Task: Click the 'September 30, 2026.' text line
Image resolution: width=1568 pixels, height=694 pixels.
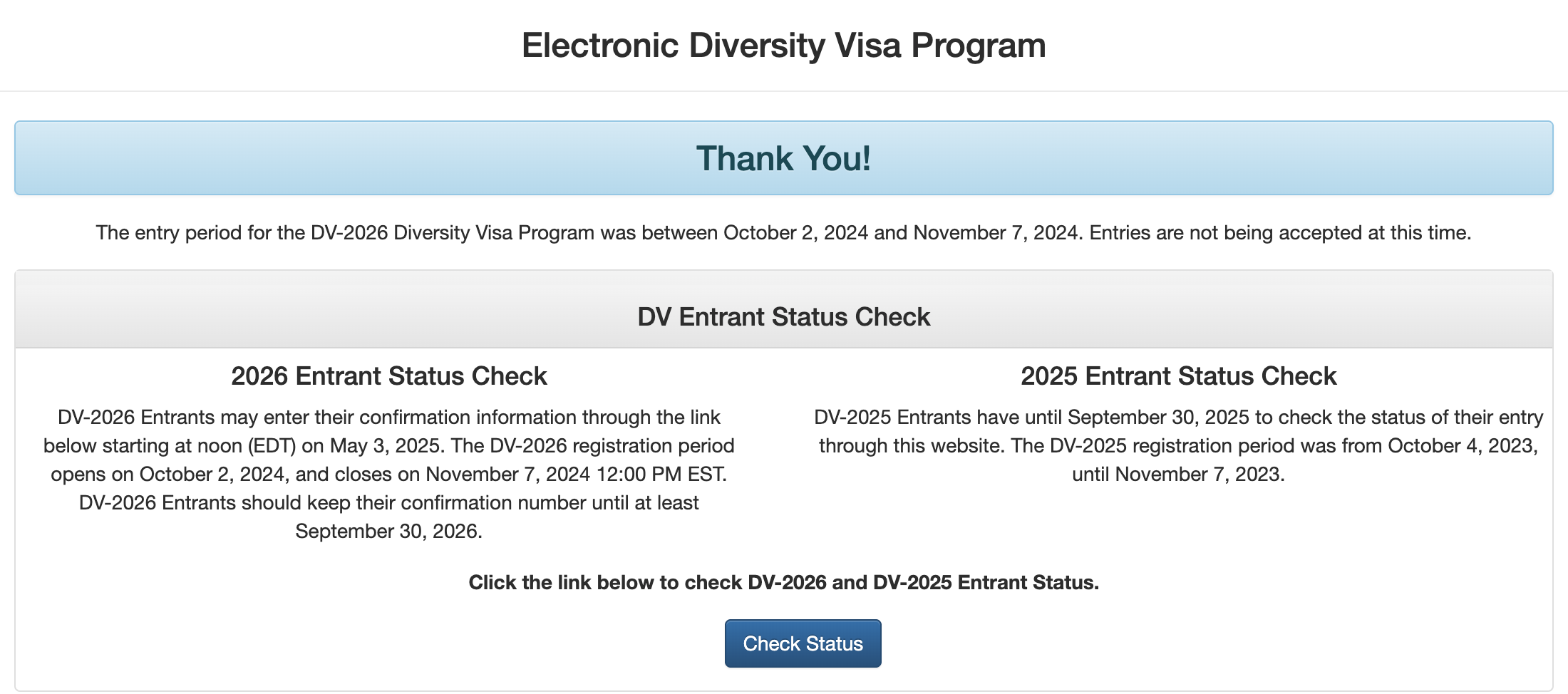Action: click(x=388, y=532)
